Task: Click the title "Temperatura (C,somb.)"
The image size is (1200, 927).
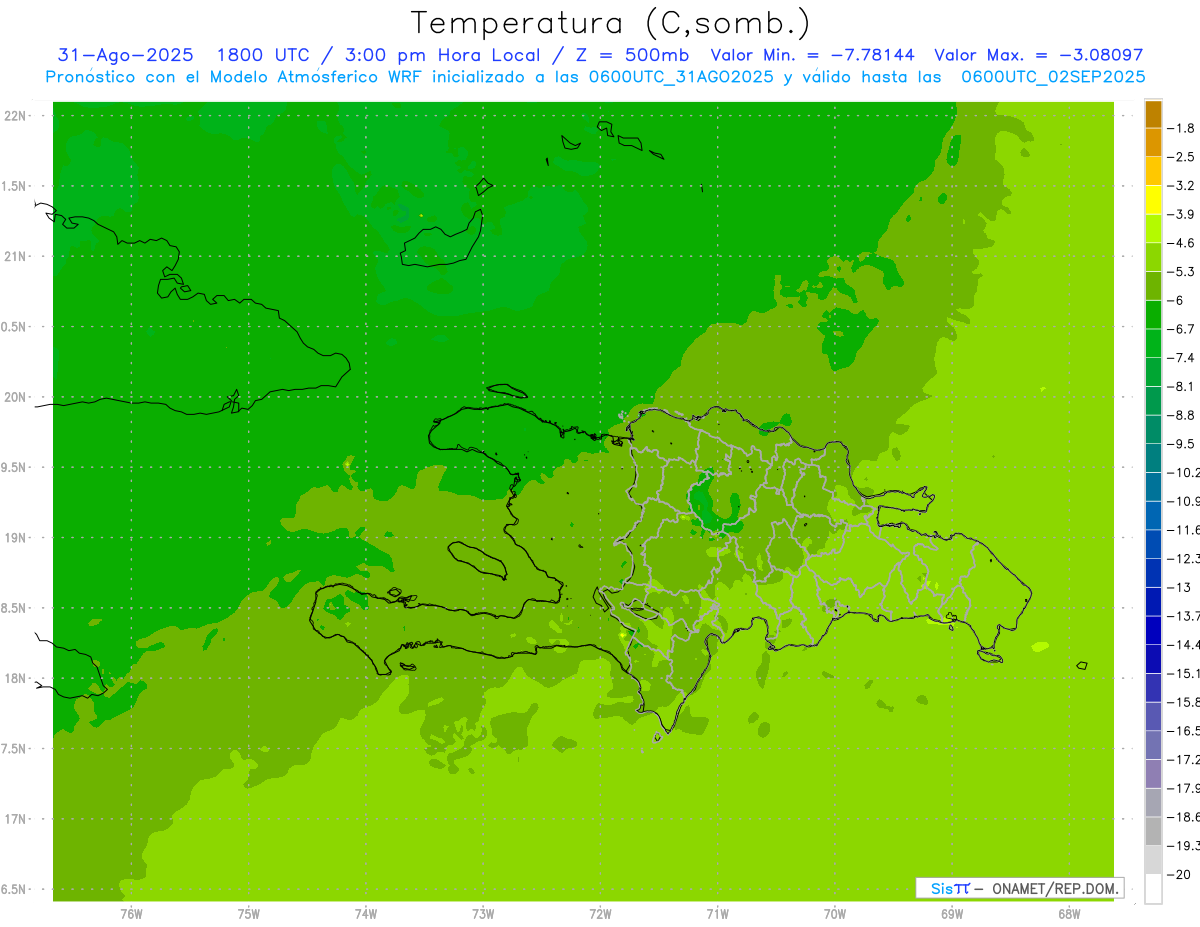Action: [x=610, y=23]
